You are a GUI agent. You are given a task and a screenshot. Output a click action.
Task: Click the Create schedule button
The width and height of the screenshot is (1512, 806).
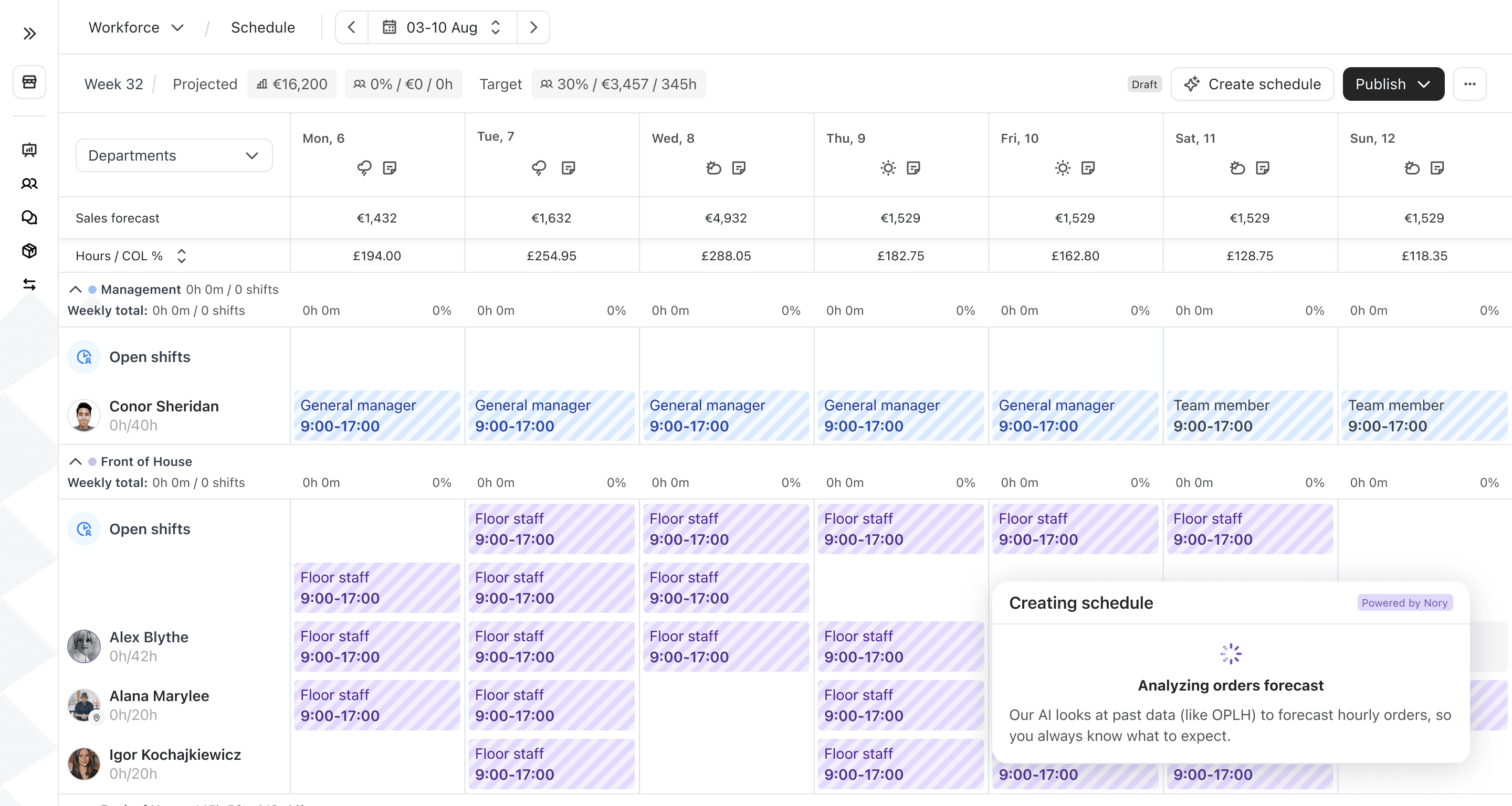tap(1252, 84)
